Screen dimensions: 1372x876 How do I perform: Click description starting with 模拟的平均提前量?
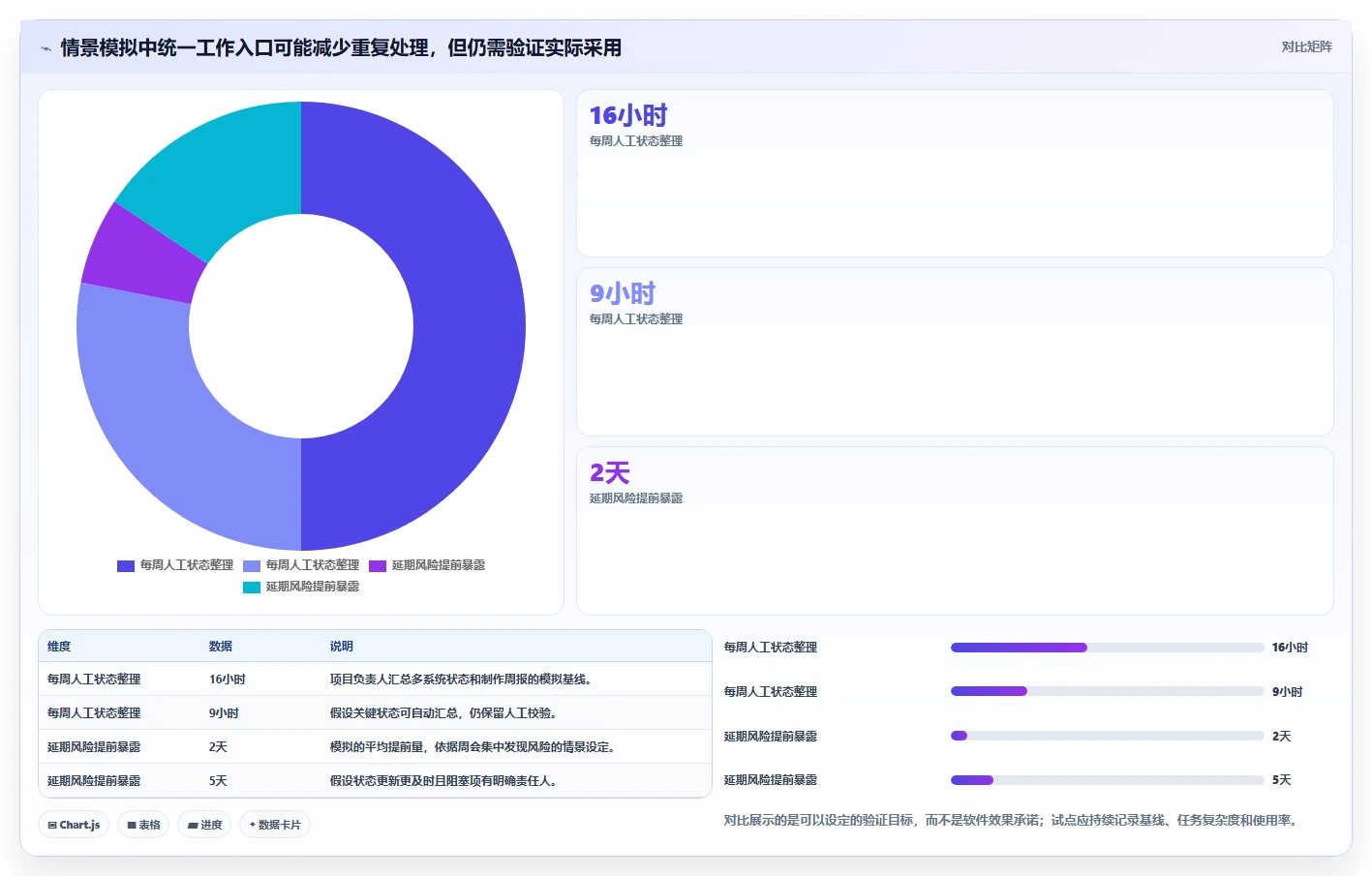pos(473,747)
